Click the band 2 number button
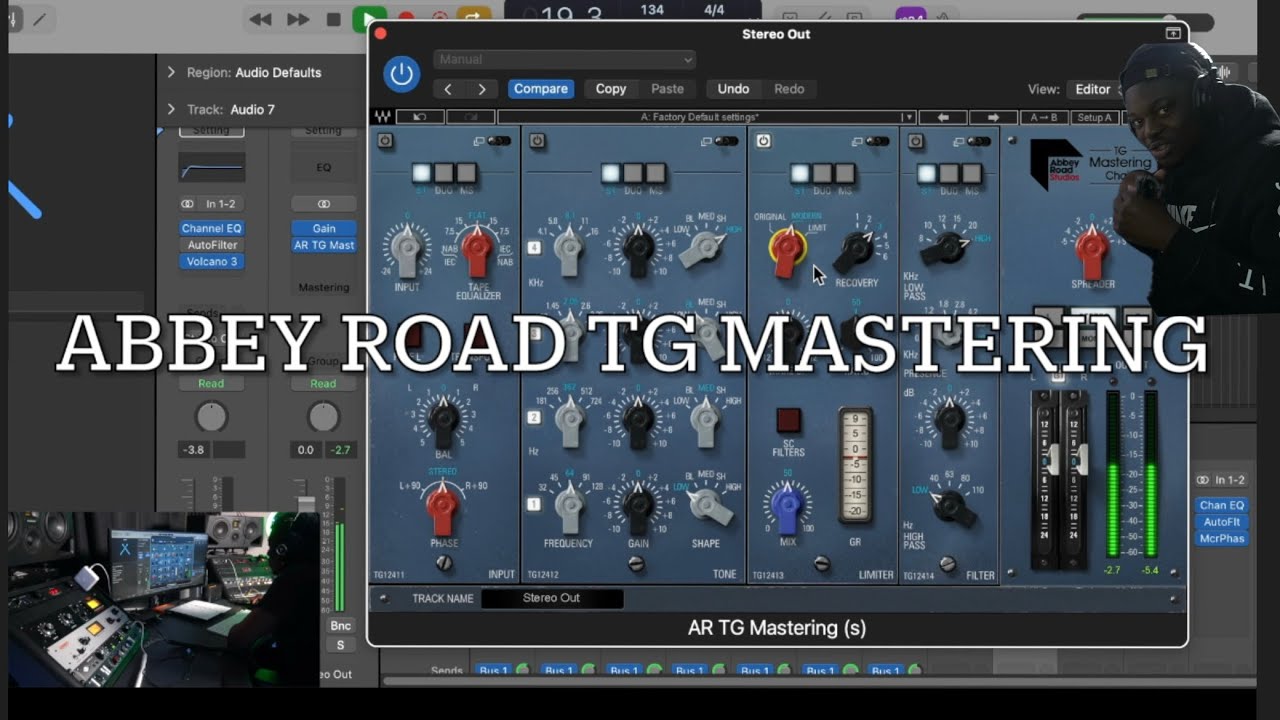This screenshot has height=720, width=1280. click(534, 417)
